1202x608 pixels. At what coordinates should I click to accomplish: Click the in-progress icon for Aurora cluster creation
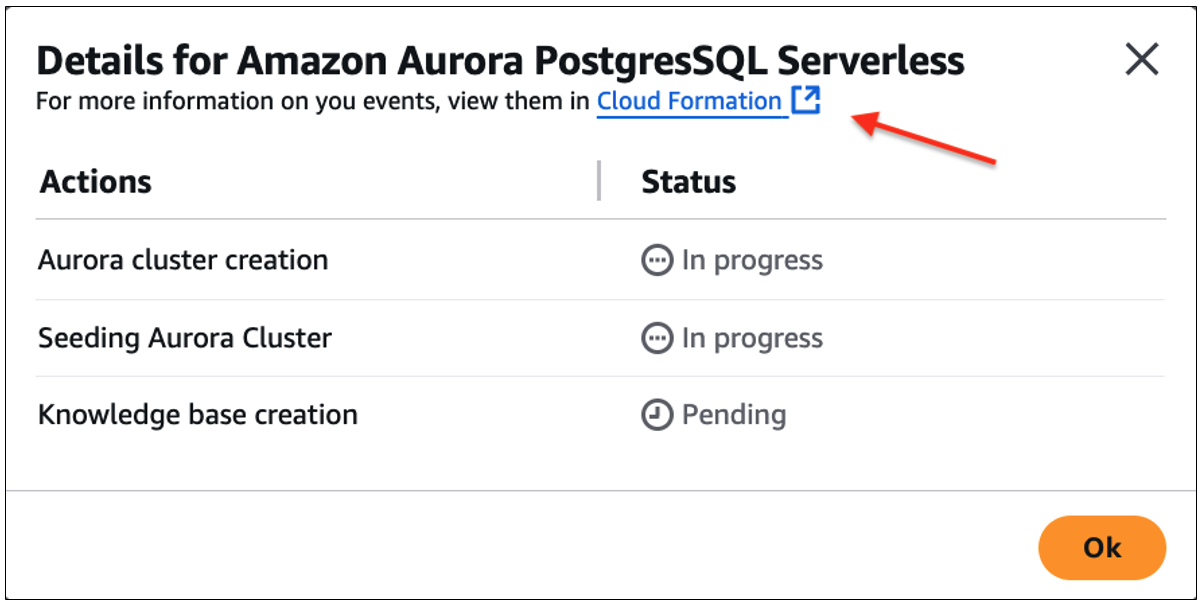656,261
